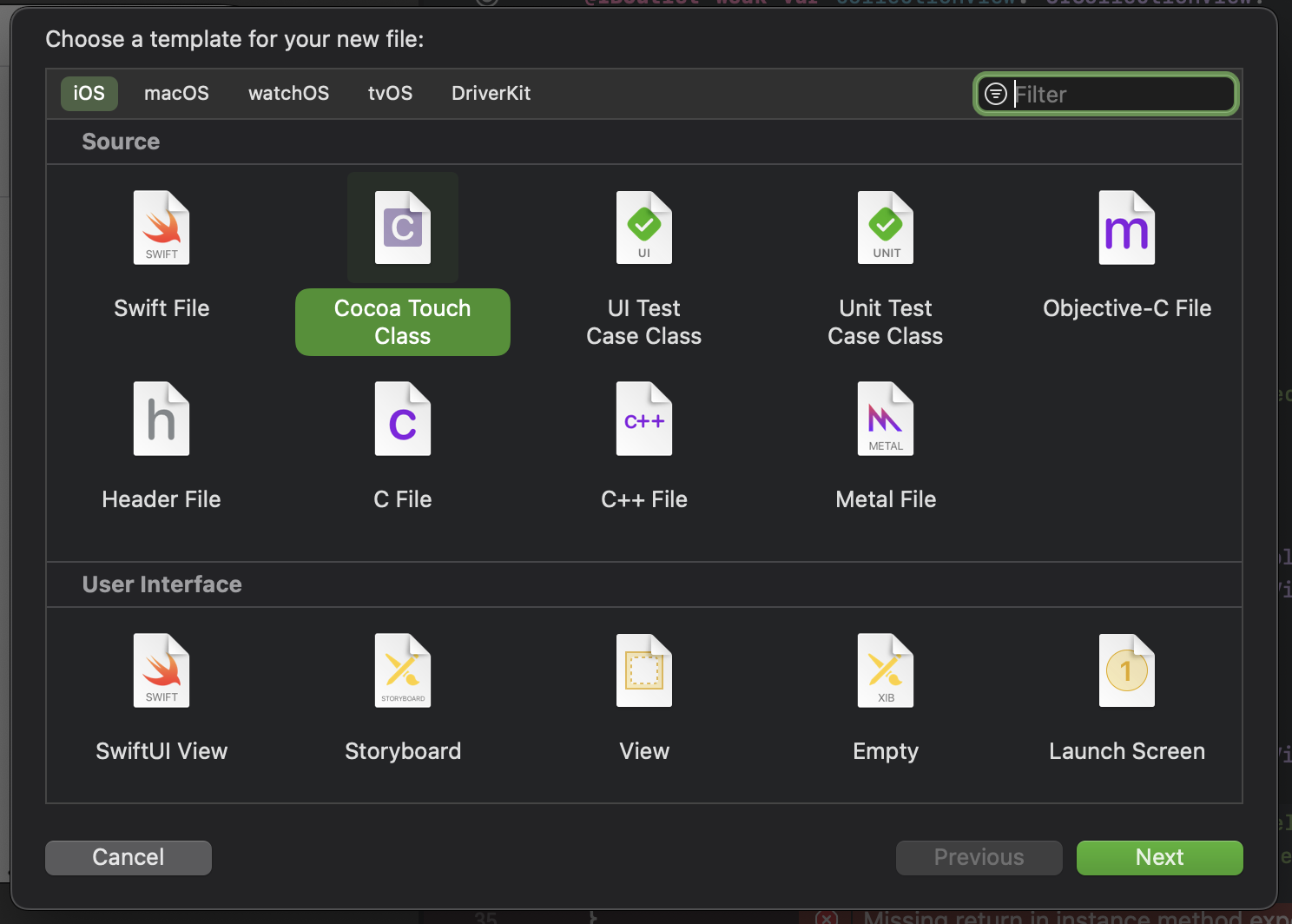Screen dimensions: 1292x924
Task: Choose the C++ File template icon
Action: point(644,419)
